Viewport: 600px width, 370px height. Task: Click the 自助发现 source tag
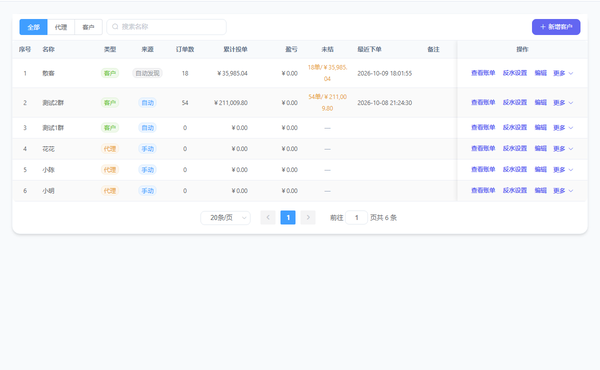click(x=147, y=73)
